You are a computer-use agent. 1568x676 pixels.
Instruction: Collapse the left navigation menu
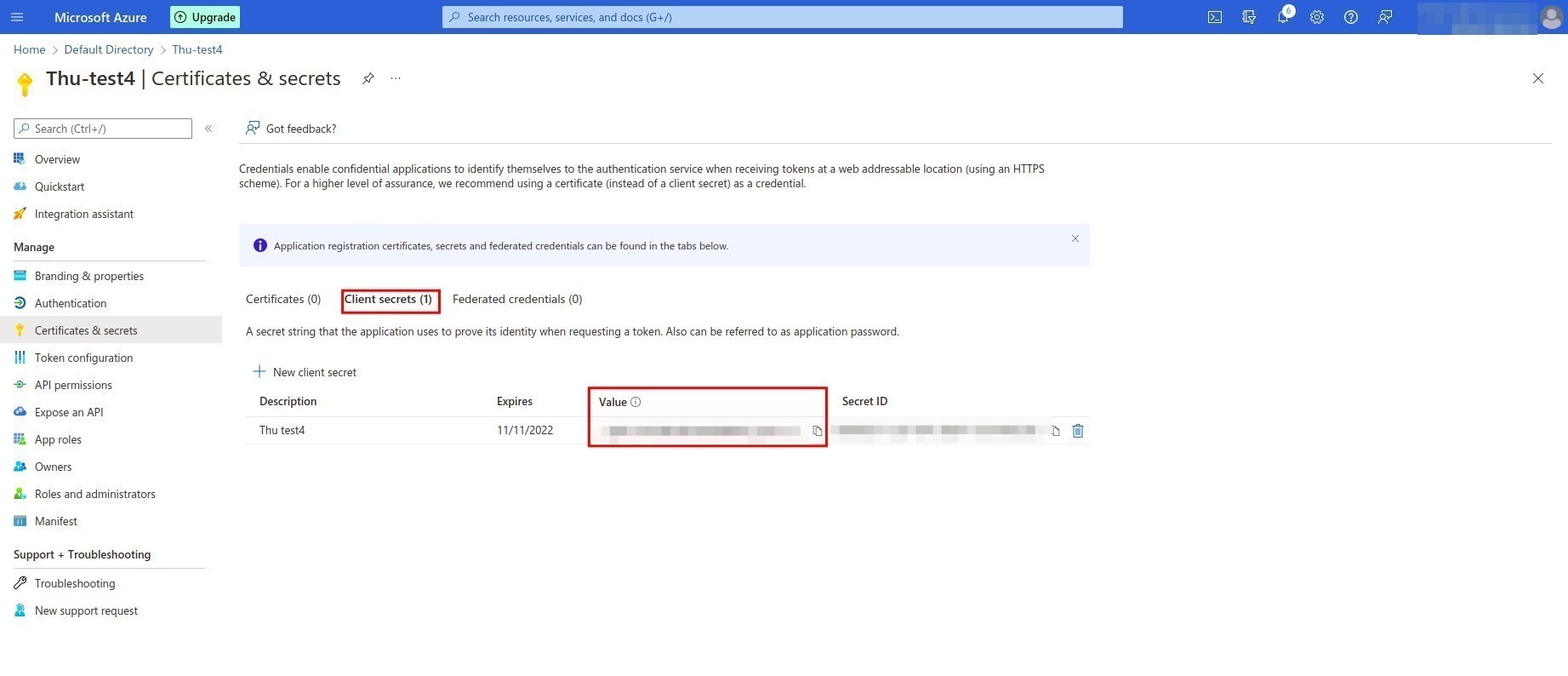[208, 129]
